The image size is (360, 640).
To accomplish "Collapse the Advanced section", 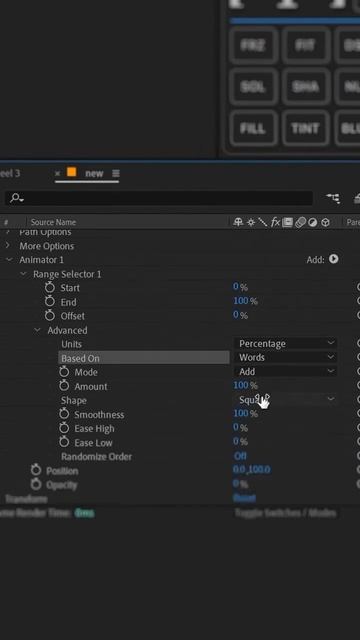I will (x=37, y=330).
